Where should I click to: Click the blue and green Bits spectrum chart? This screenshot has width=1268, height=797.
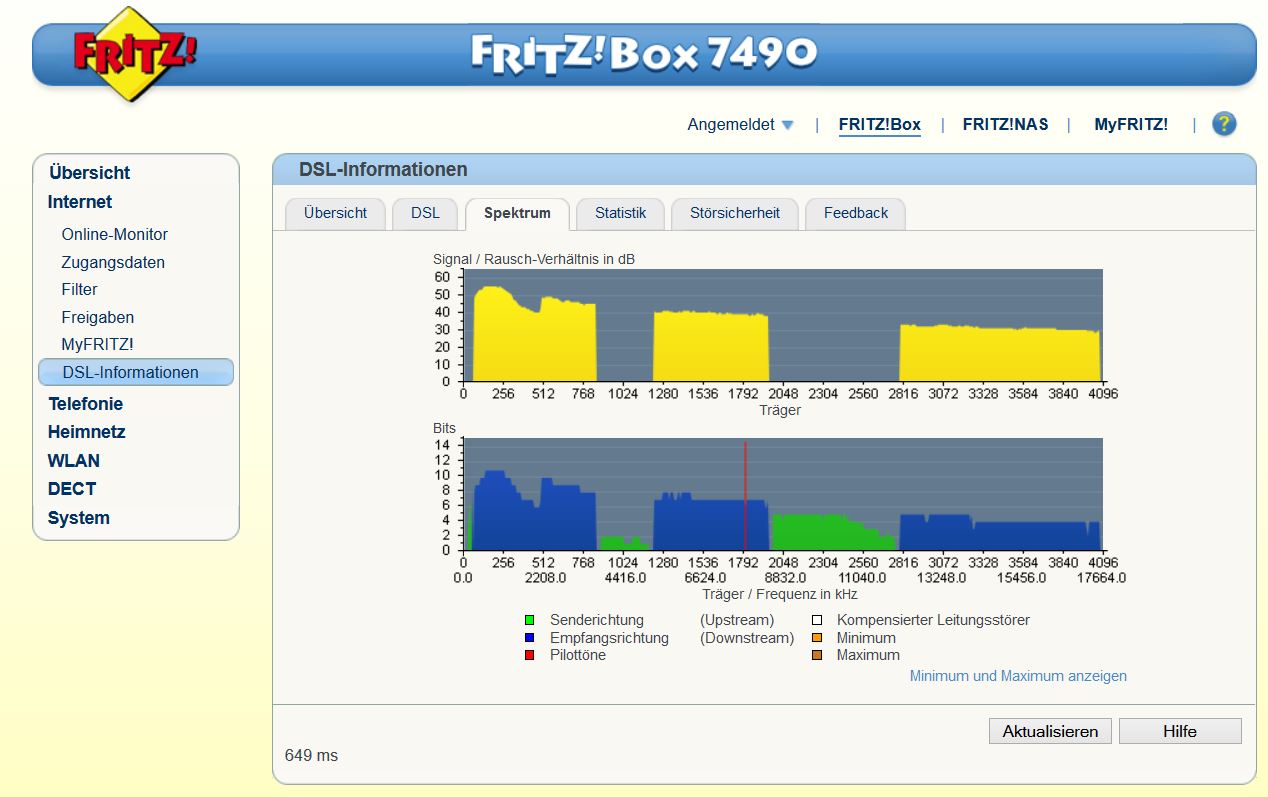click(x=783, y=494)
